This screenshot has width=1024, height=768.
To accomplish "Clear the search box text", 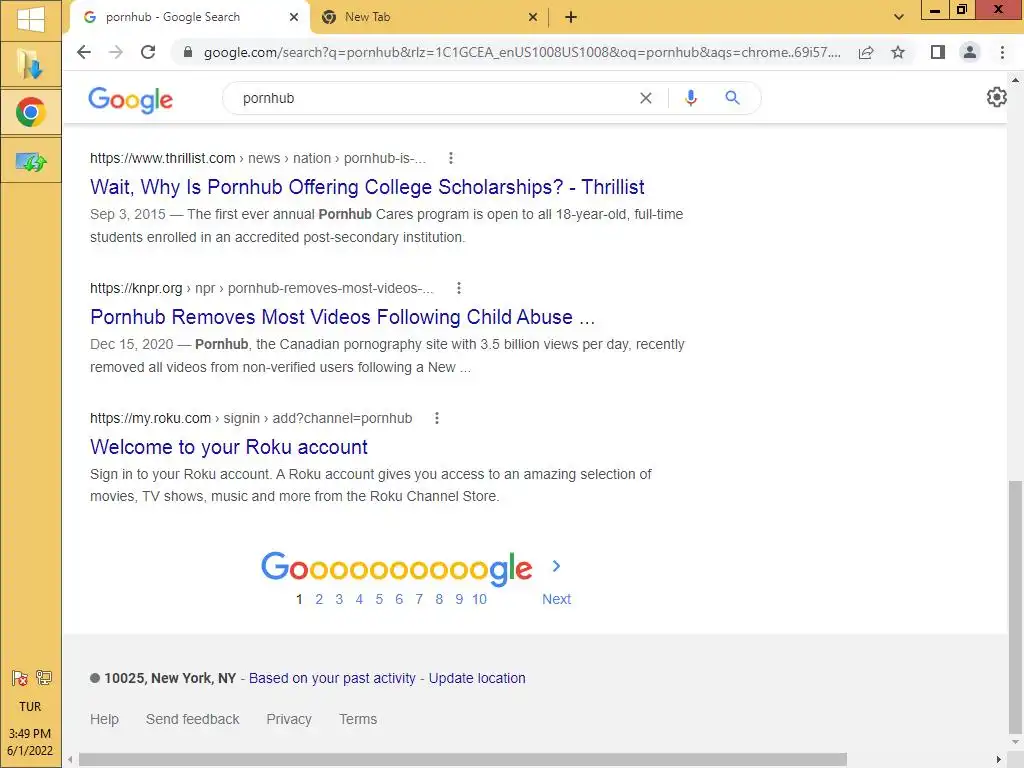I will coord(646,98).
